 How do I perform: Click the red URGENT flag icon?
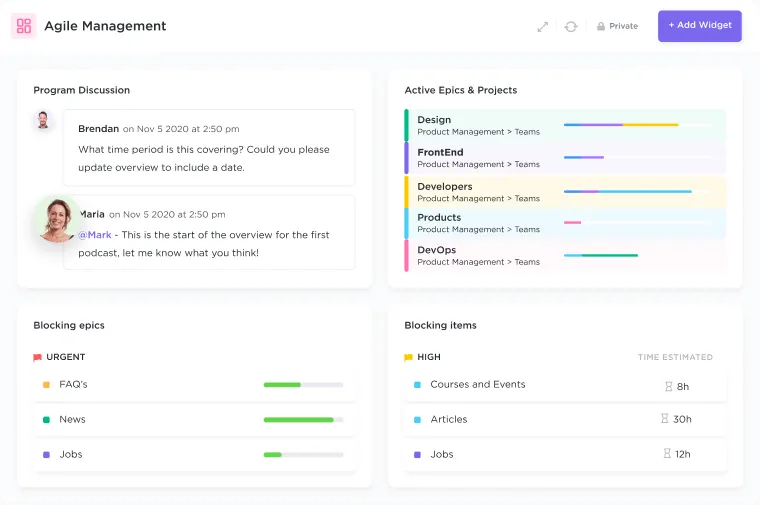click(37, 358)
